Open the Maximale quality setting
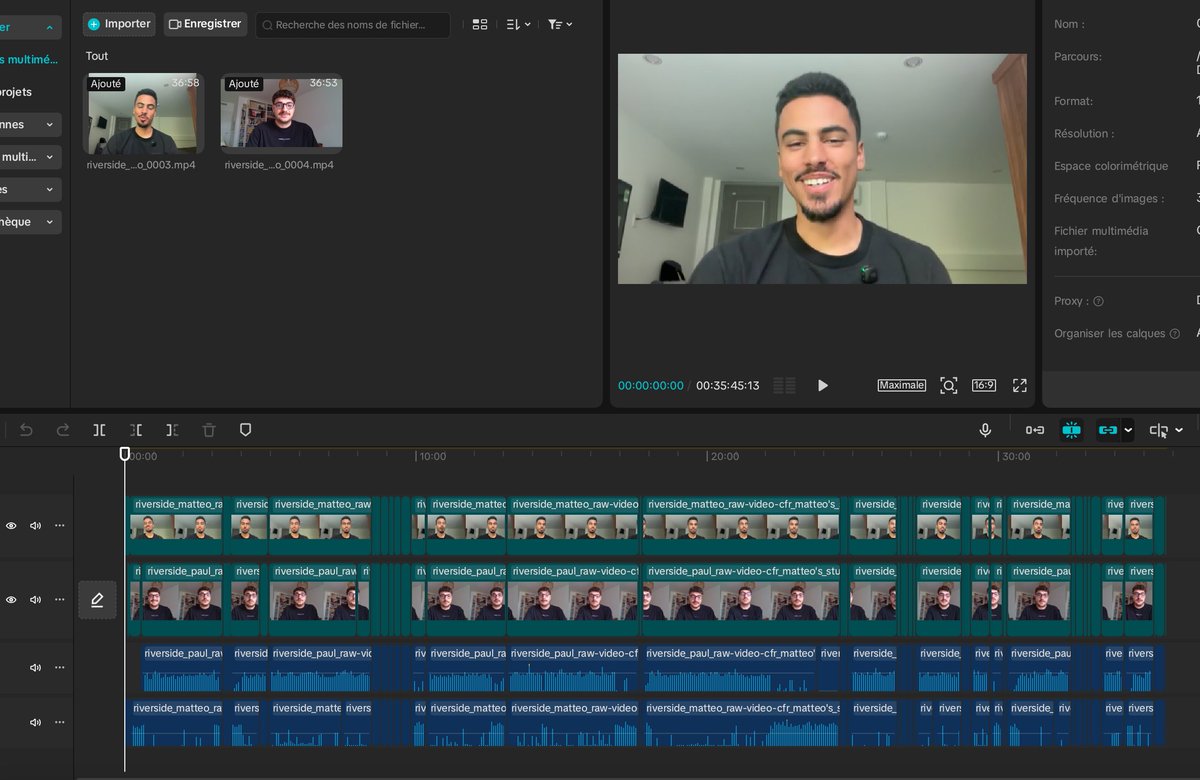The image size is (1200, 780). coord(902,385)
